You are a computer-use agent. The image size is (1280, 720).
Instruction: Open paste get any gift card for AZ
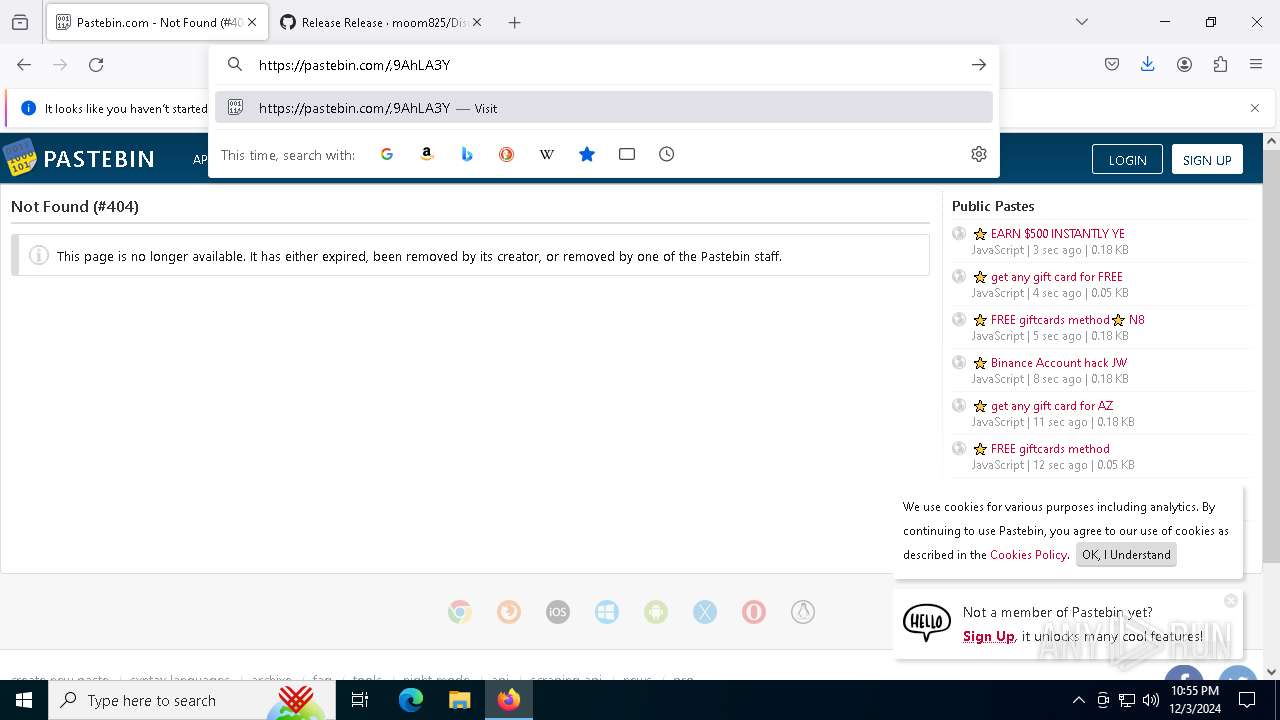[1052, 406]
